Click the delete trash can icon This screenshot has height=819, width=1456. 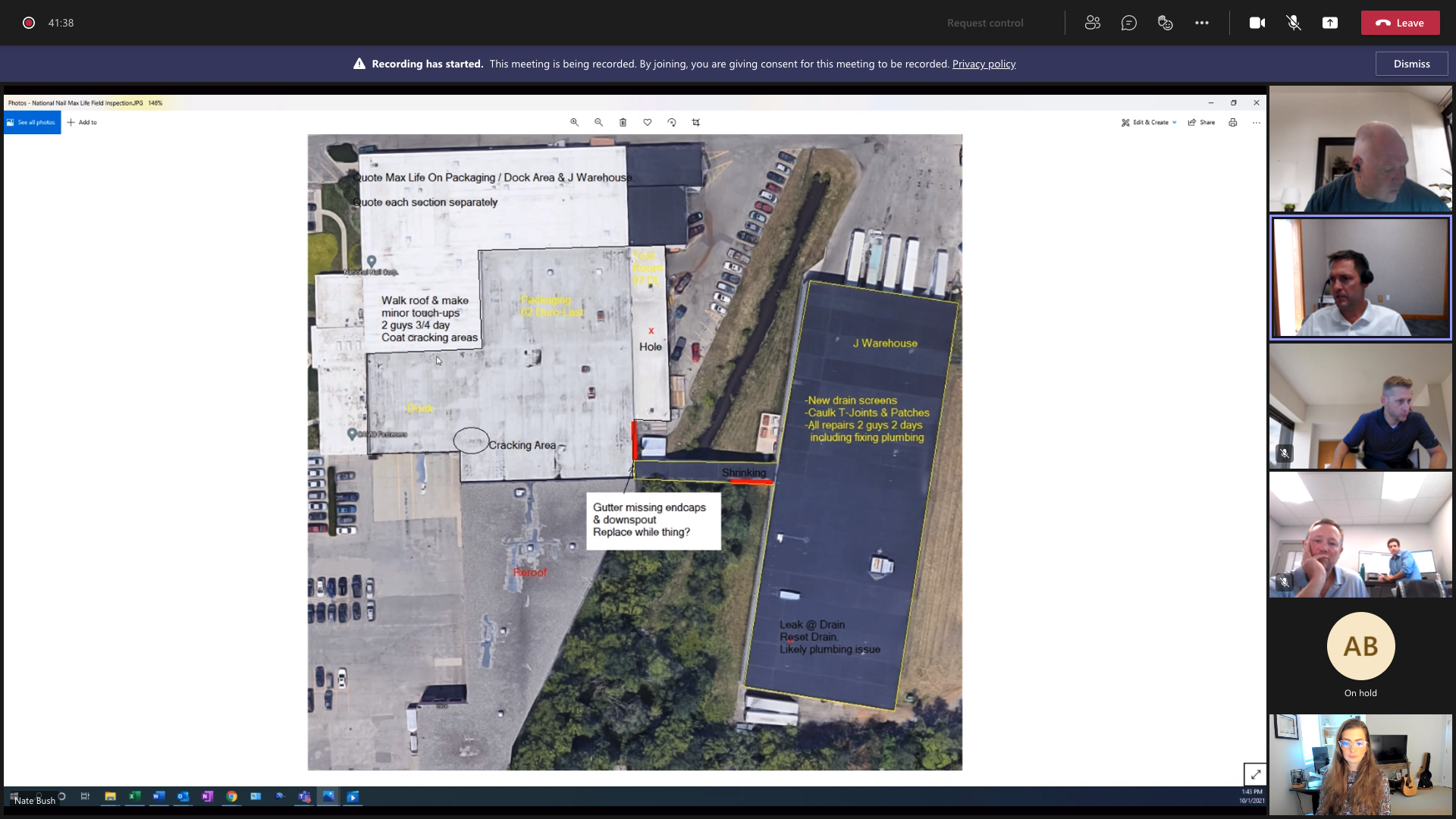(x=623, y=122)
